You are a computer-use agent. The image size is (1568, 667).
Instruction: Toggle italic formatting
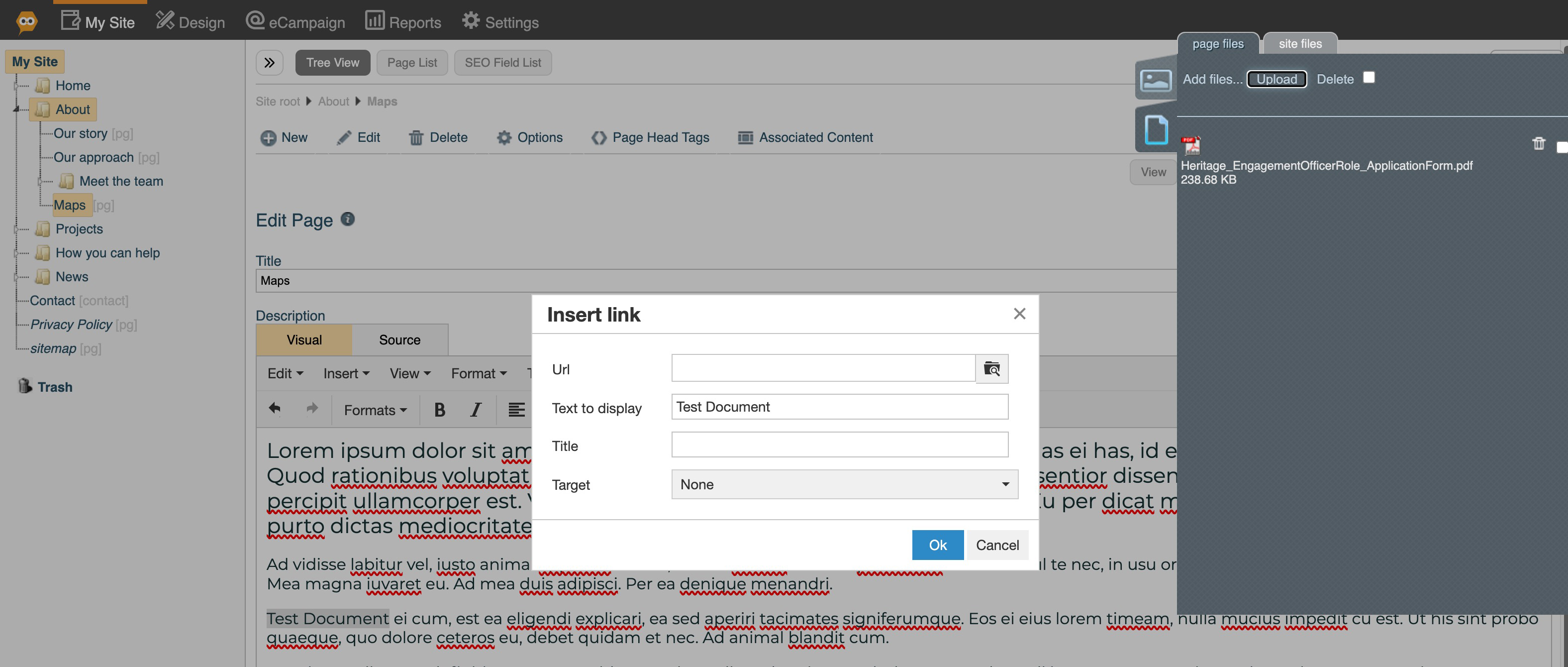tap(476, 410)
